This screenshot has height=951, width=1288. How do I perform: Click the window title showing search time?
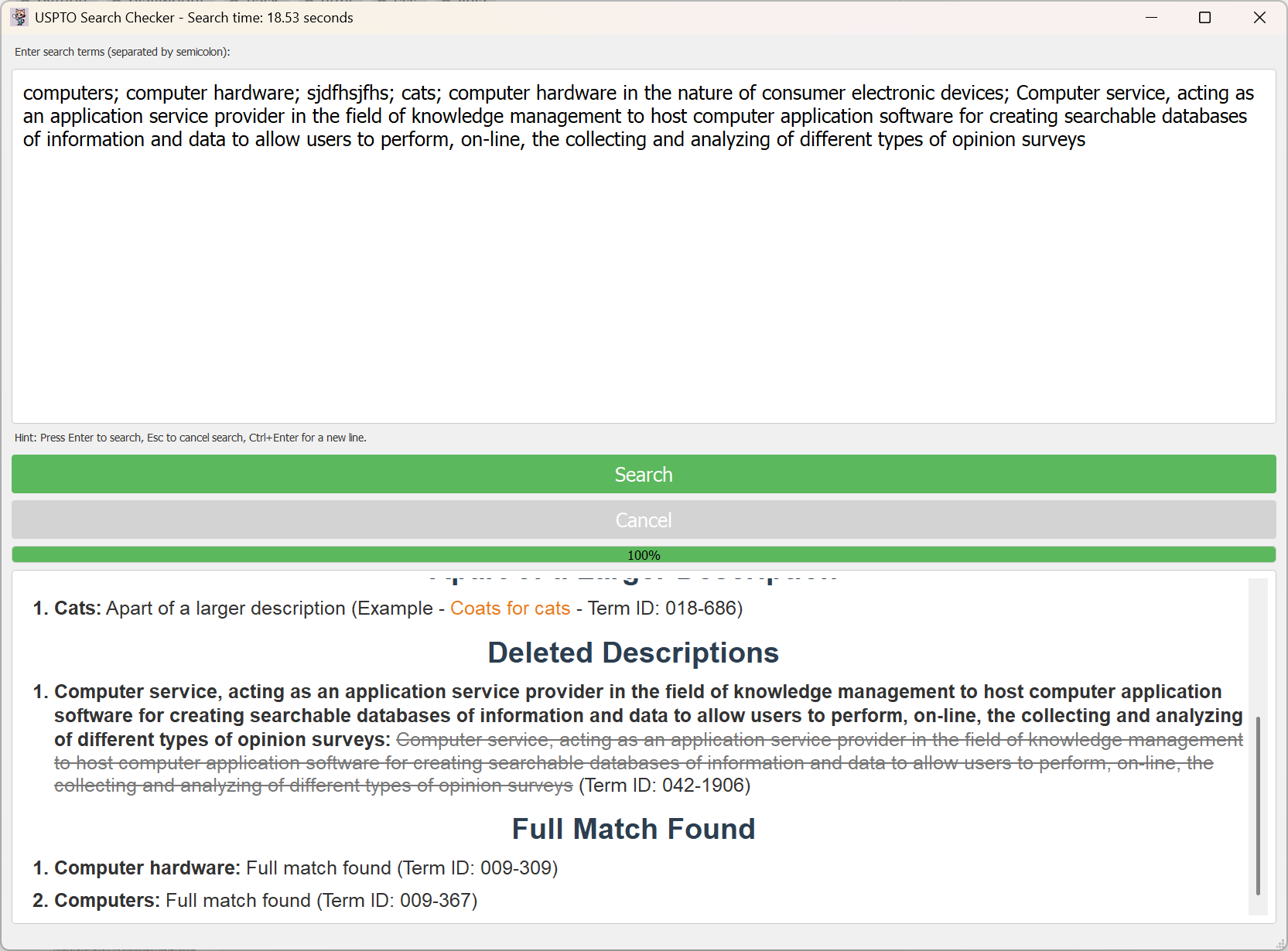194,17
